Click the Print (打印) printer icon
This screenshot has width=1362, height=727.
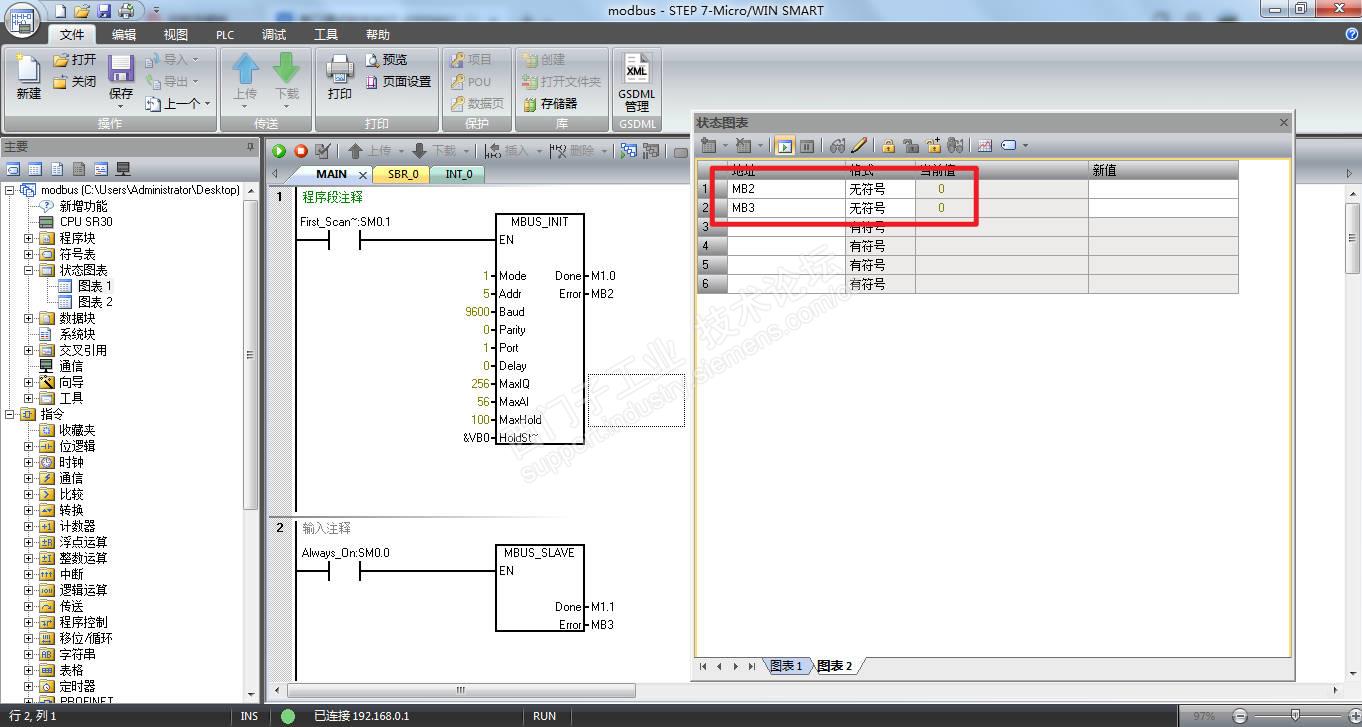tap(340, 69)
